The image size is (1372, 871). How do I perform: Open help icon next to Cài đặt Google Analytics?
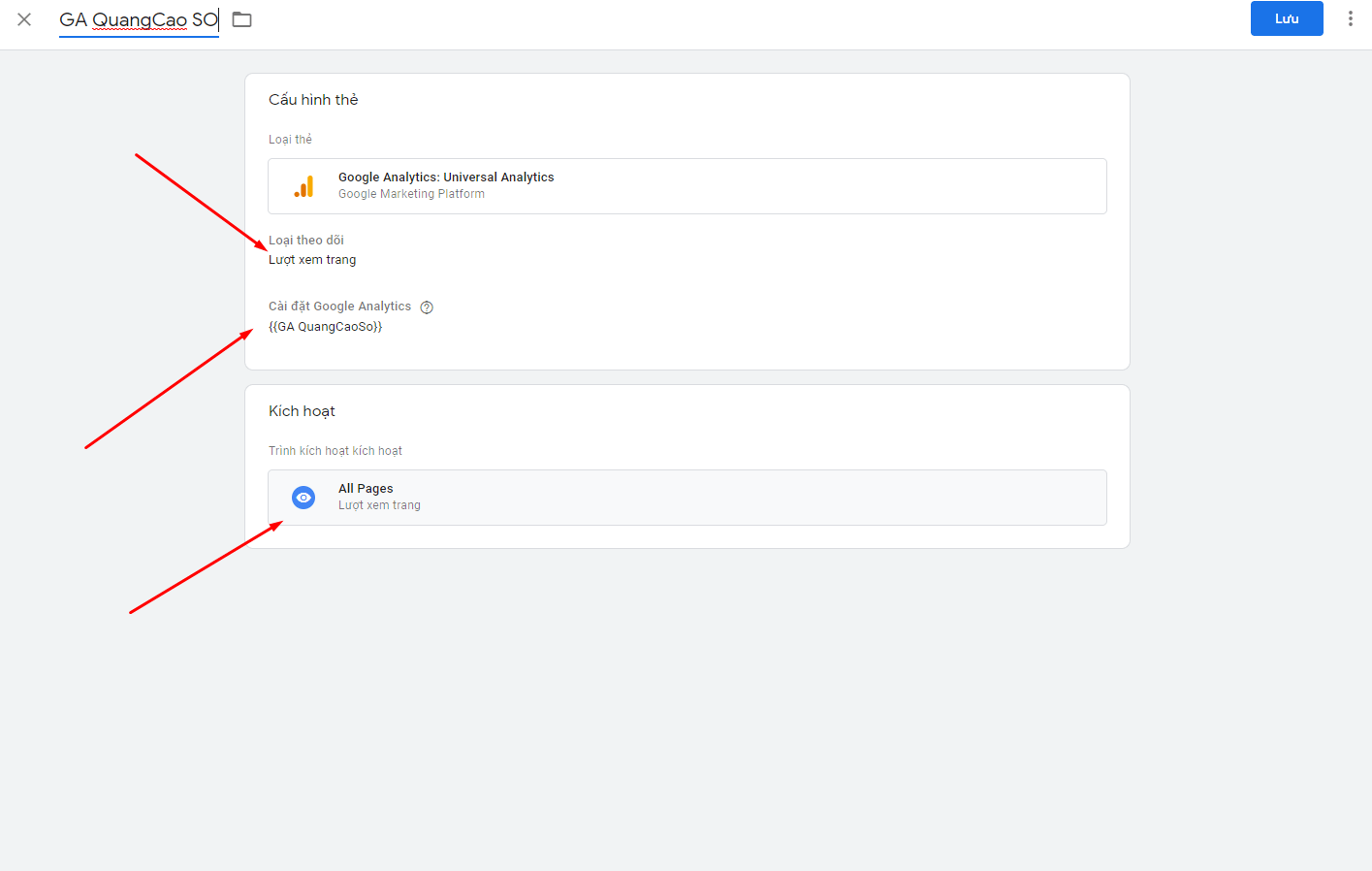[427, 307]
